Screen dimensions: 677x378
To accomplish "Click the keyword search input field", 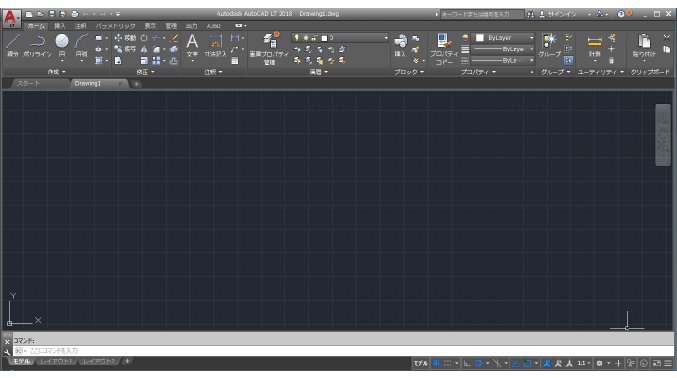I will [x=482, y=14].
